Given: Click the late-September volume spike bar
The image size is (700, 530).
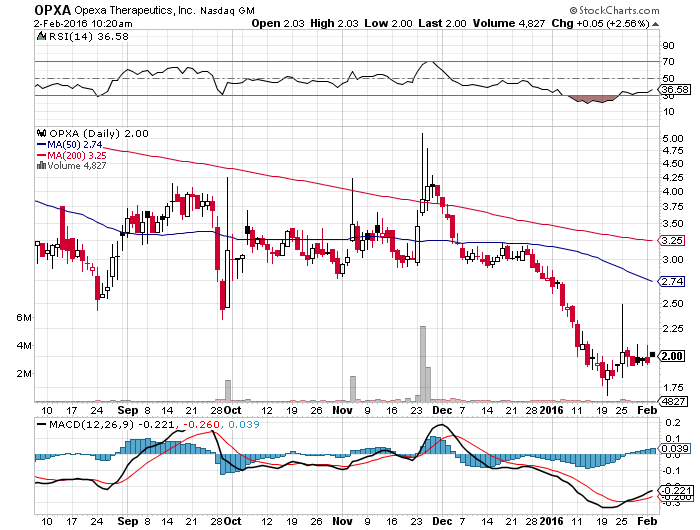Looking at the screenshot, I should [228, 391].
